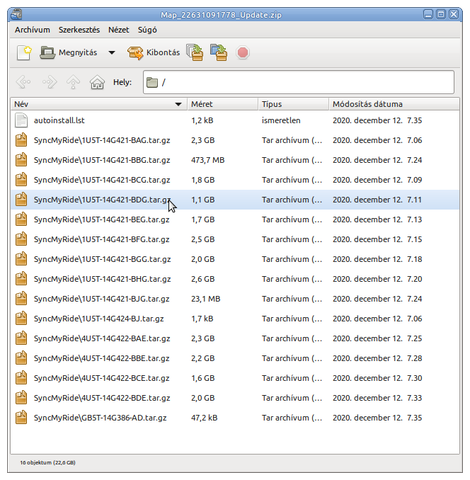Select the autoinstall.lst file name
This screenshot has height=480, width=470.
pyautogui.click(x=59, y=120)
